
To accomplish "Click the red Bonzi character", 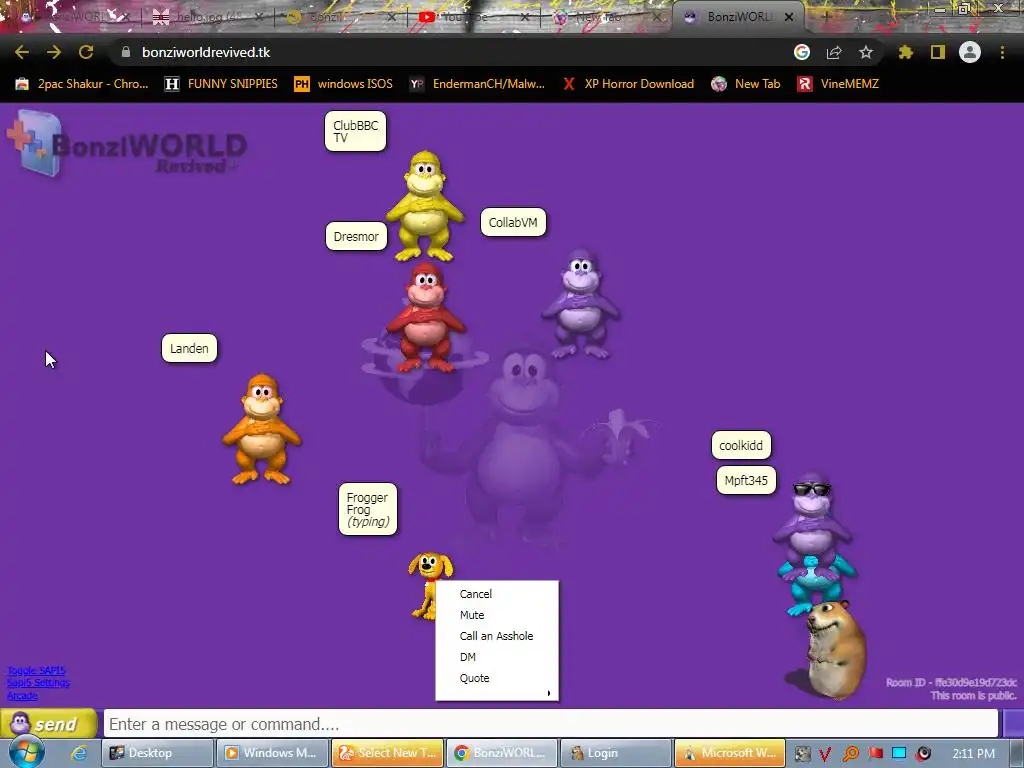I will (x=426, y=317).
